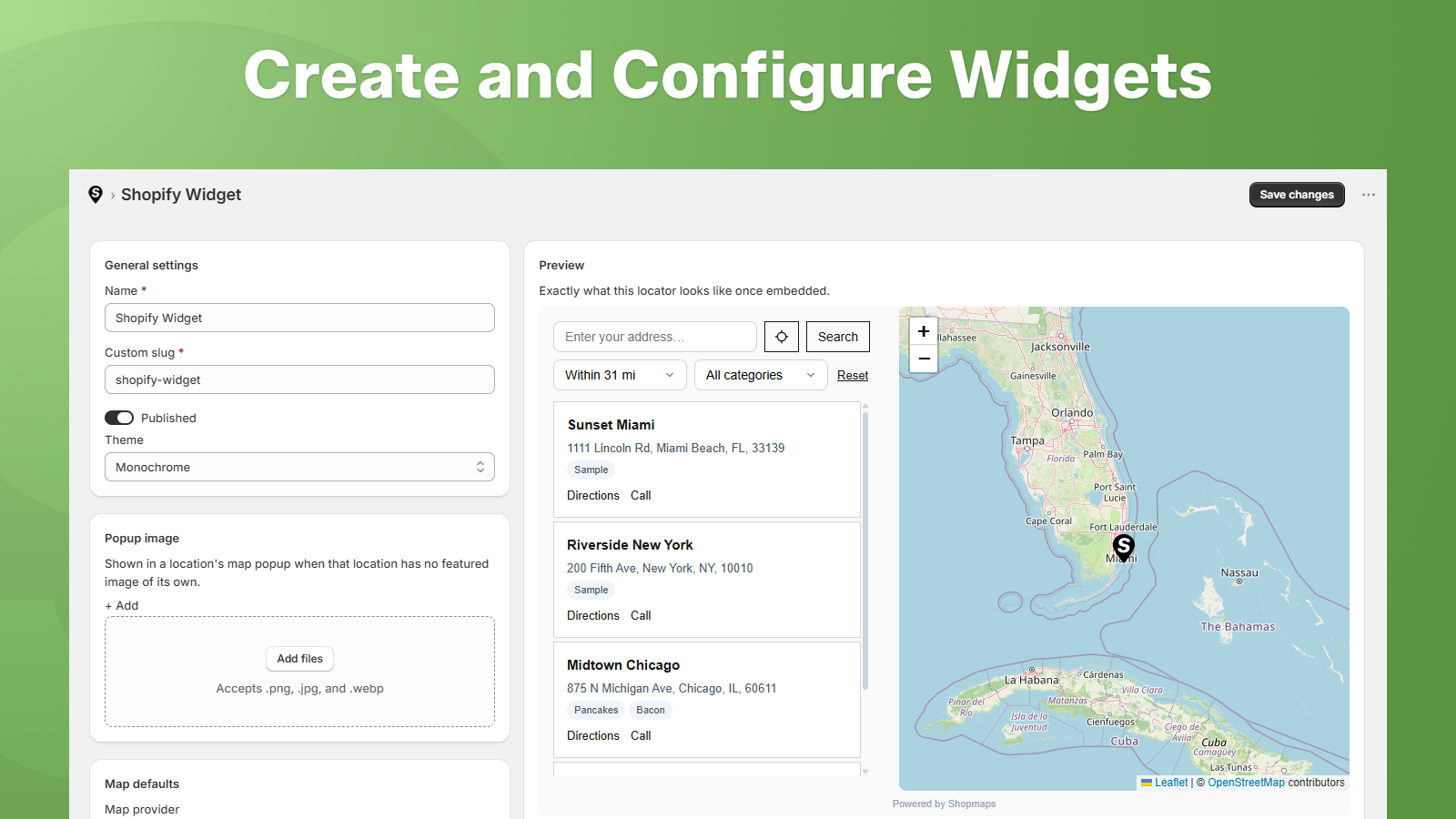Click the Search button in the preview
Image resolution: width=1456 pixels, height=819 pixels.
pos(838,337)
